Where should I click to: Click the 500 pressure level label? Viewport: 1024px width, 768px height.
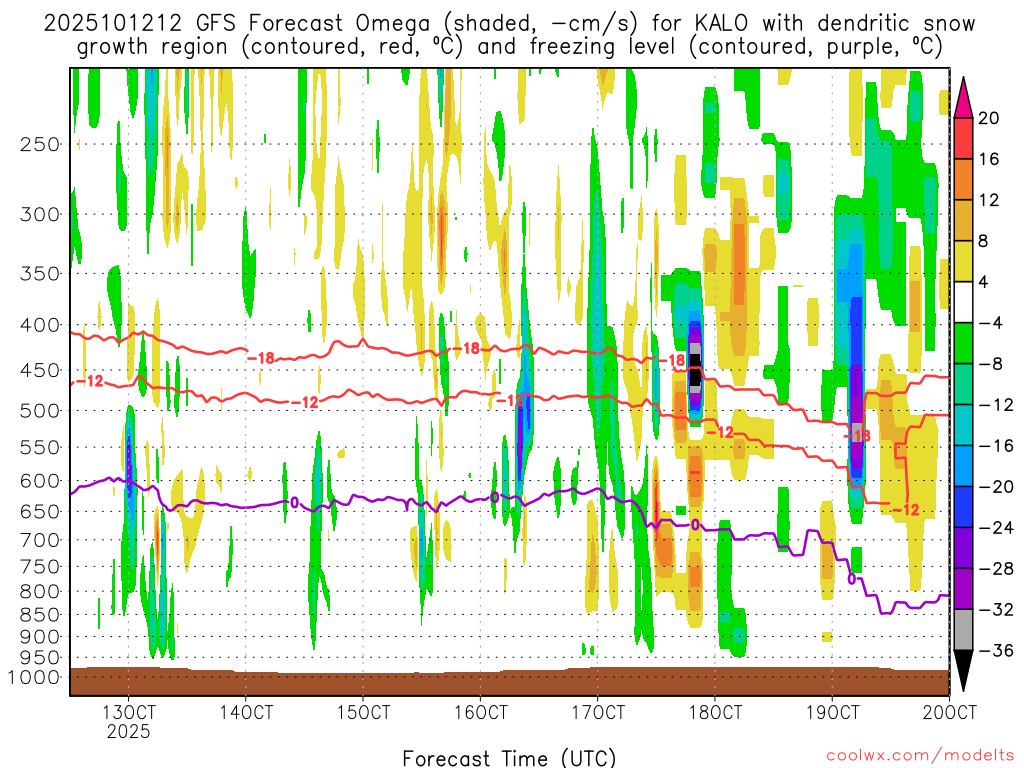pos(40,411)
